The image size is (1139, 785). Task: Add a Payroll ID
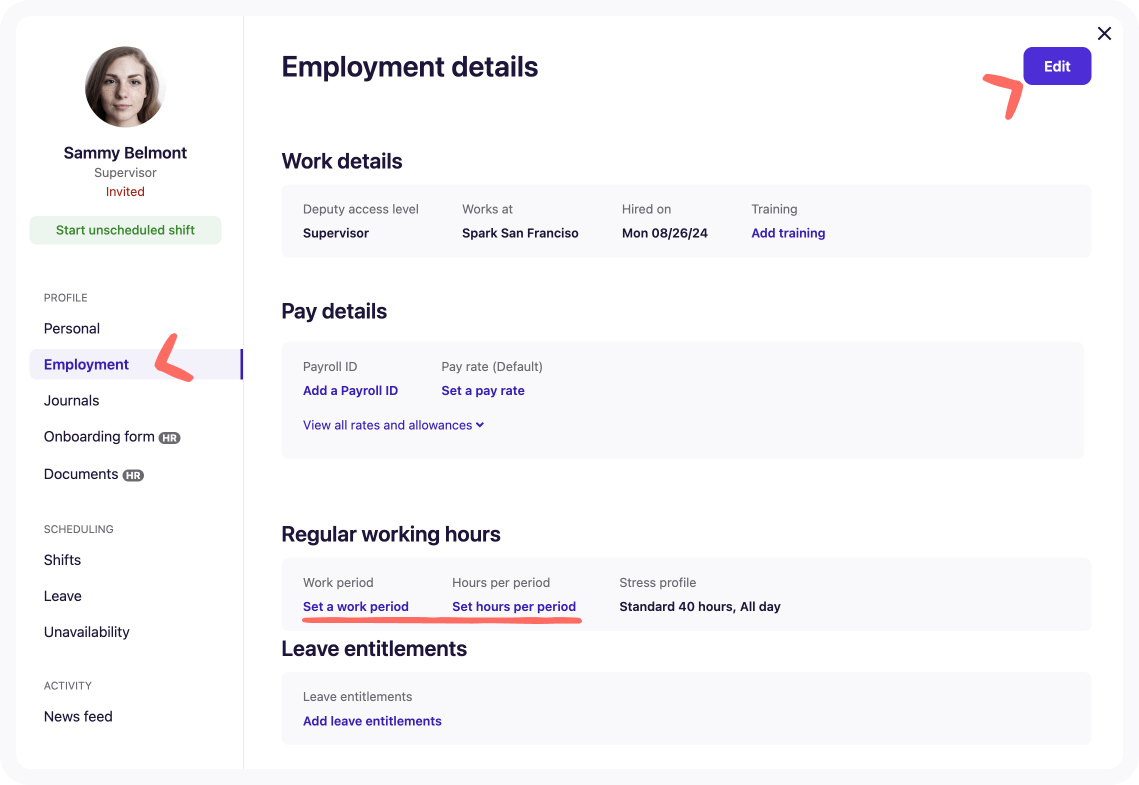[350, 391]
